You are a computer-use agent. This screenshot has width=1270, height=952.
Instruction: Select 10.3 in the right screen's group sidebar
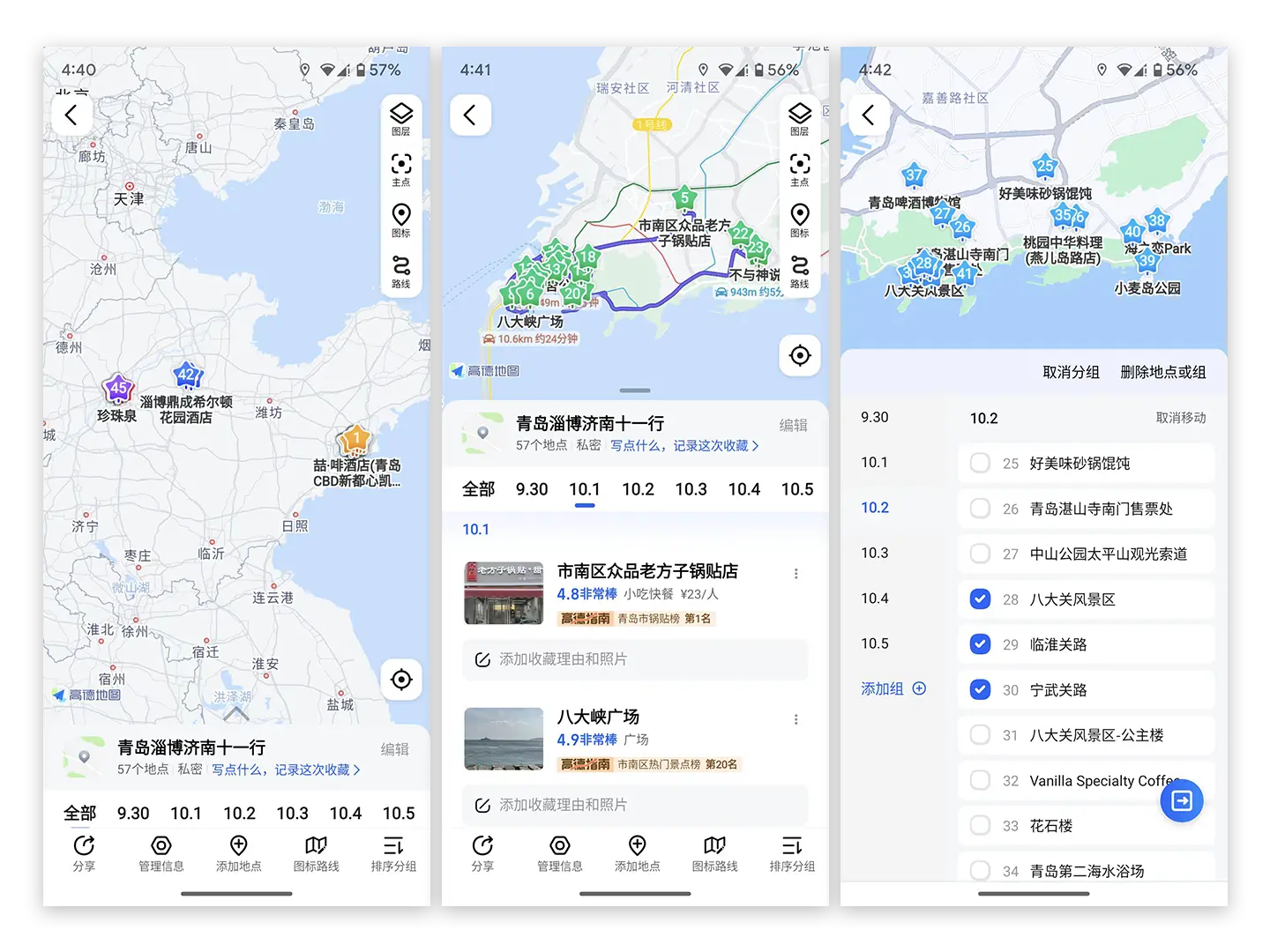coord(875,553)
